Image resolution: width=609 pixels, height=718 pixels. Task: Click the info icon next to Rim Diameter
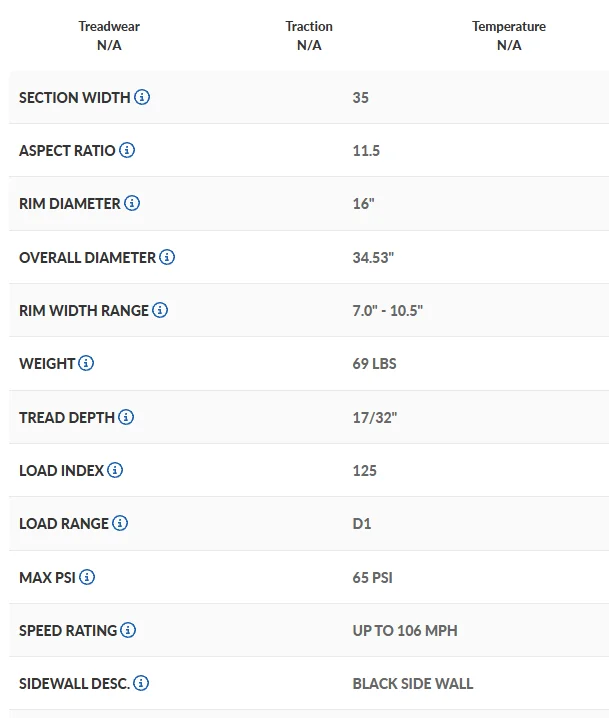(x=132, y=204)
